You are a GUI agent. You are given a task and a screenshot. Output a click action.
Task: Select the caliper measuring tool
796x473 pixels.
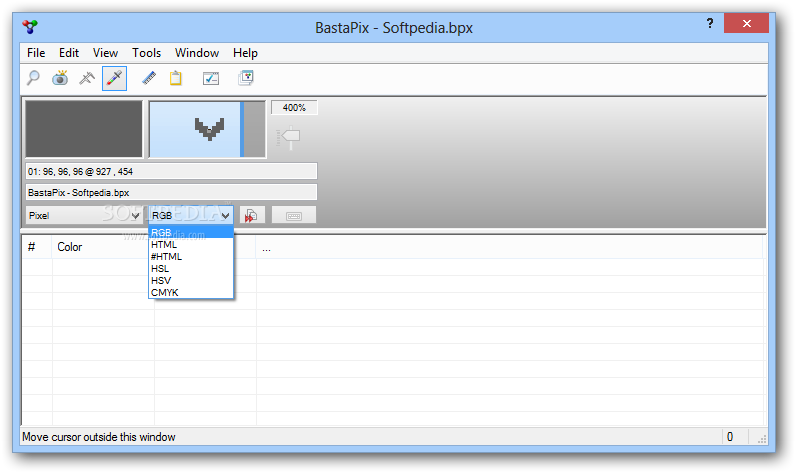click(x=87, y=78)
